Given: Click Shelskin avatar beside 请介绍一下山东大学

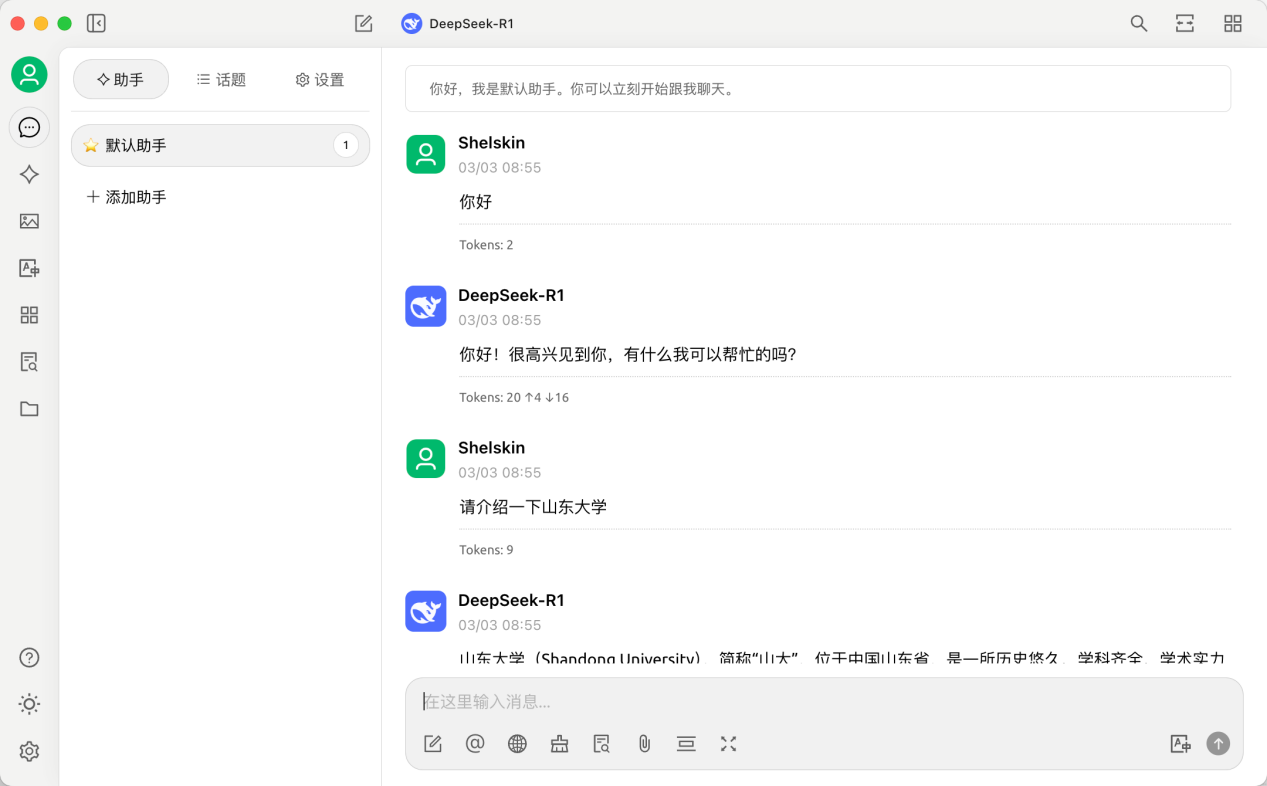Looking at the screenshot, I should pyautogui.click(x=426, y=459).
